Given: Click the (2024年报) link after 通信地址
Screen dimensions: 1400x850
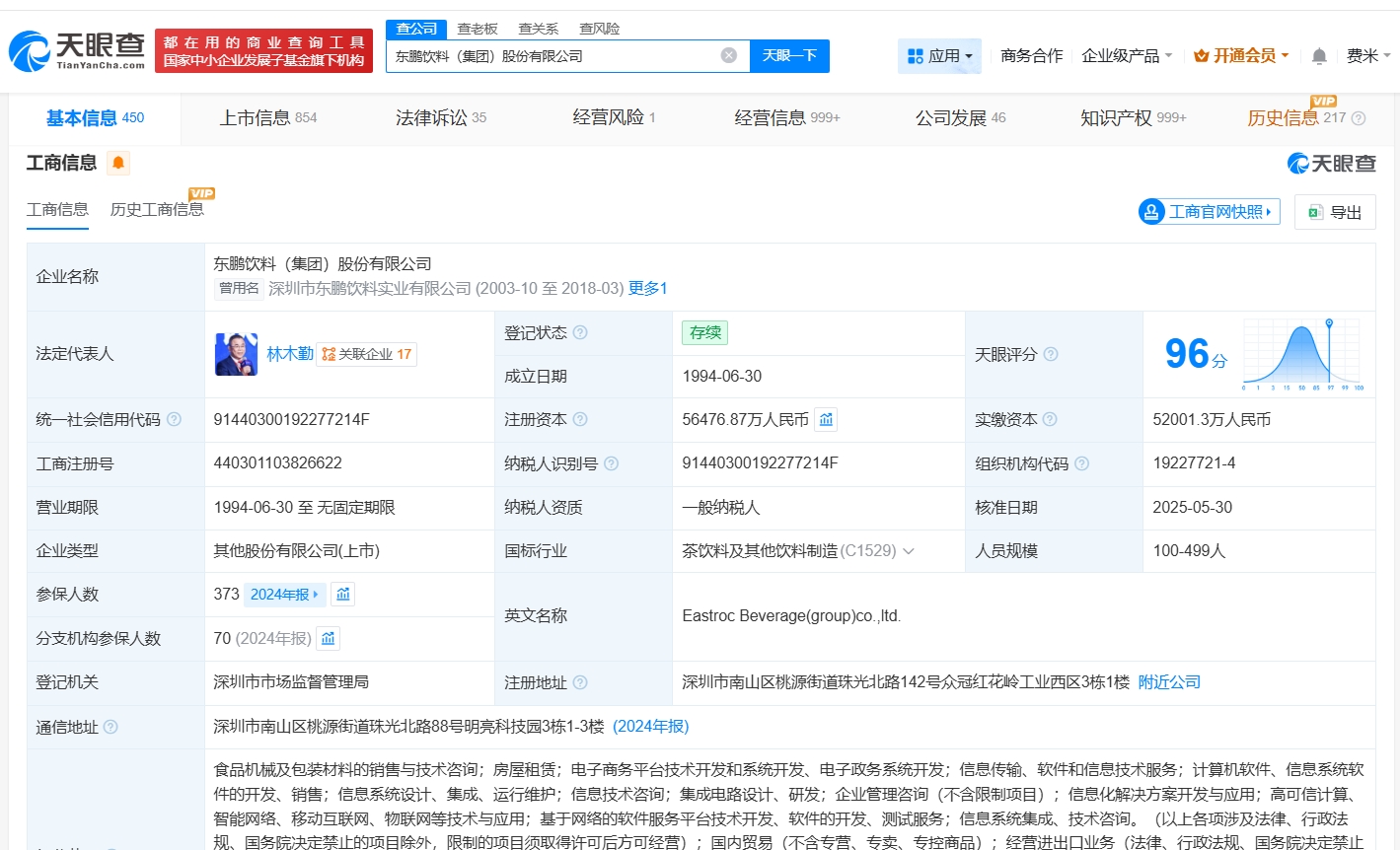Looking at the screenshot, I should [651, 727].
